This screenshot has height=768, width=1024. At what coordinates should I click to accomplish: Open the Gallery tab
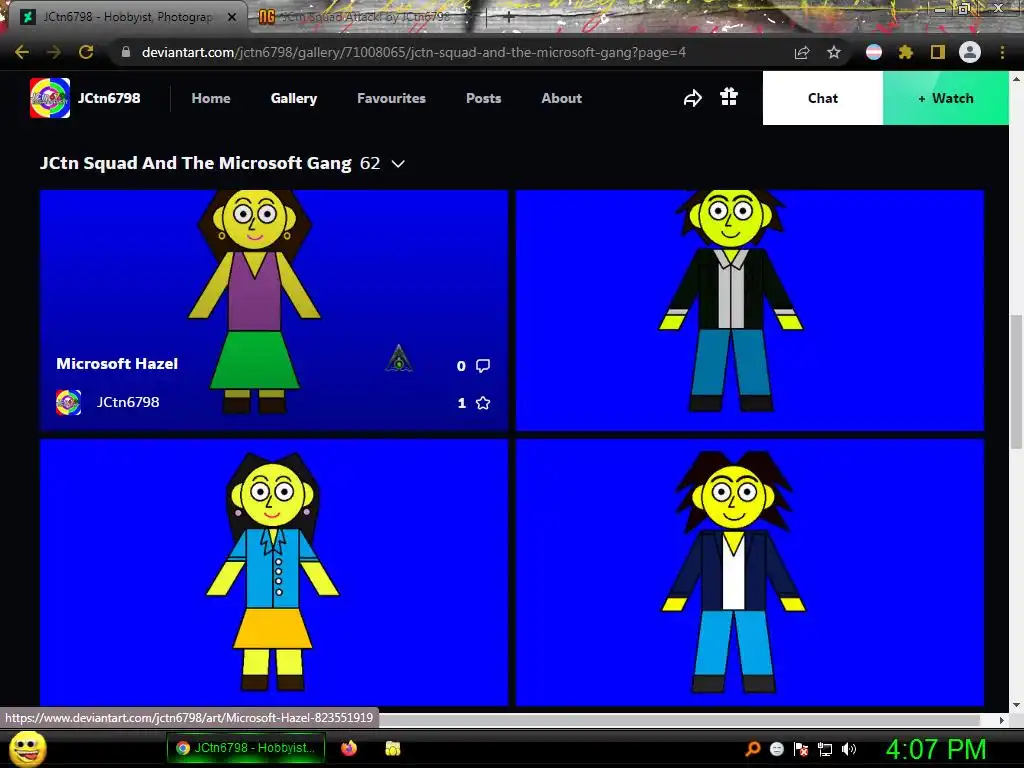[x=294, y=98]
